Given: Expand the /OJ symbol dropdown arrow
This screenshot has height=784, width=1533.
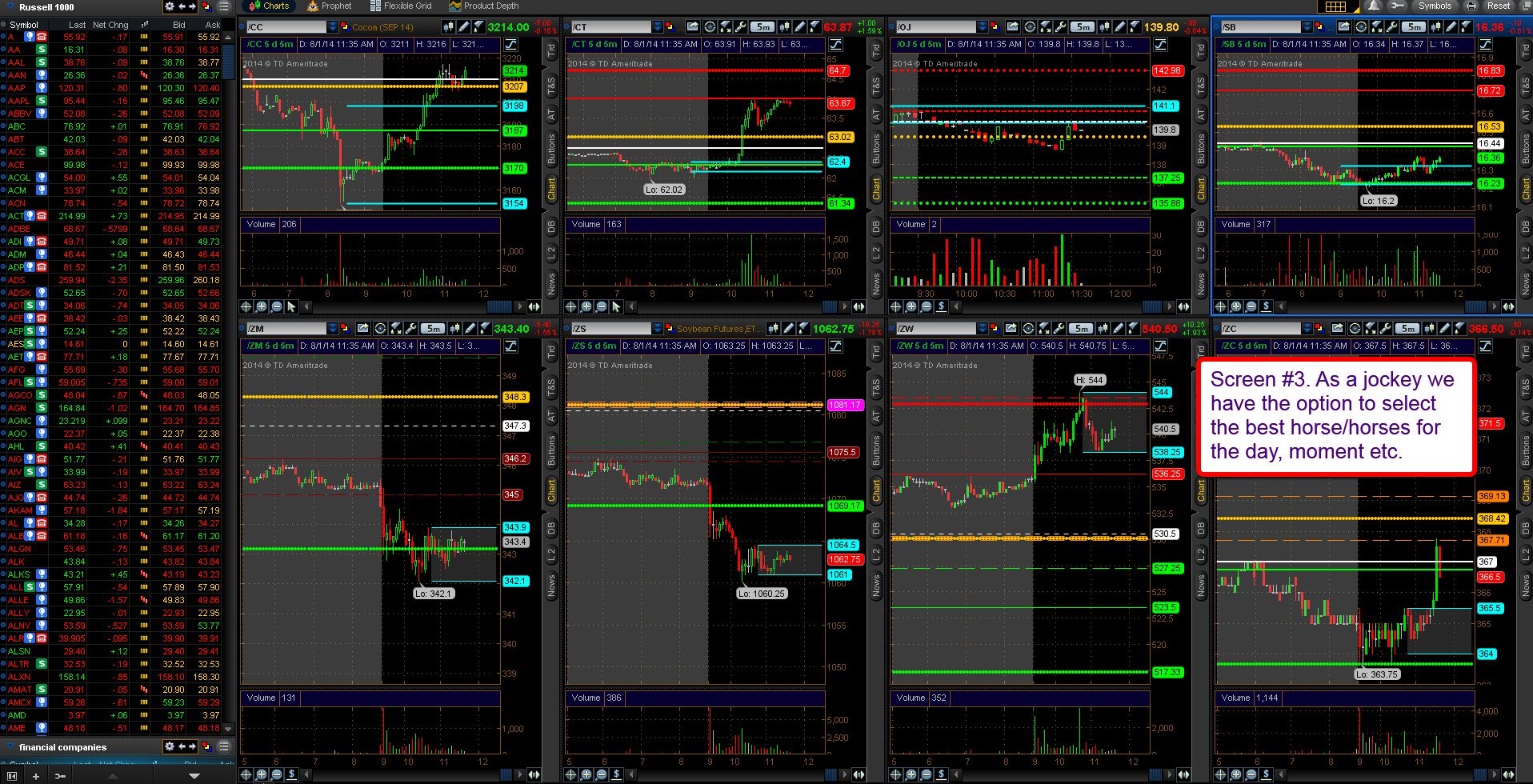Looking at the screenshot, I should [982, 27].
